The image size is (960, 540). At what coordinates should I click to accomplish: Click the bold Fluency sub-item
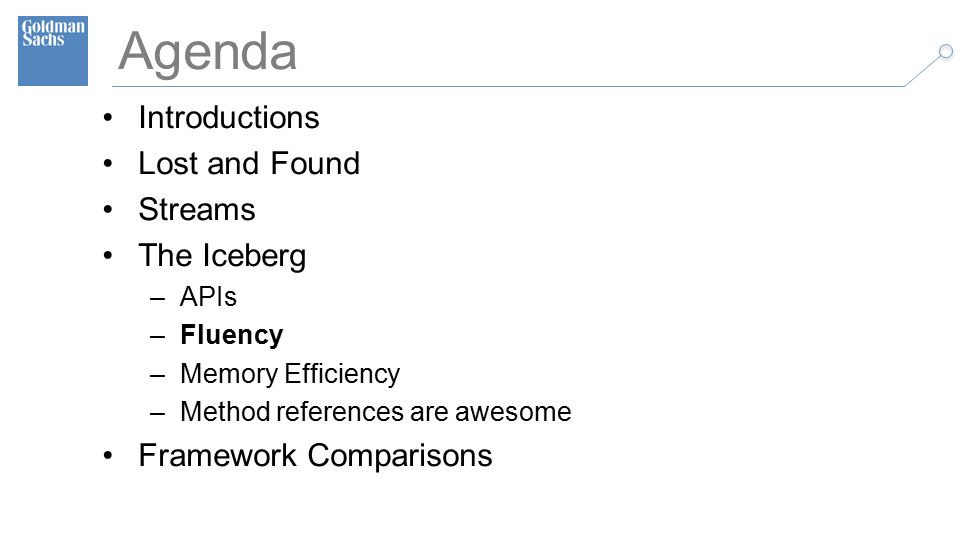coord(231,335)
